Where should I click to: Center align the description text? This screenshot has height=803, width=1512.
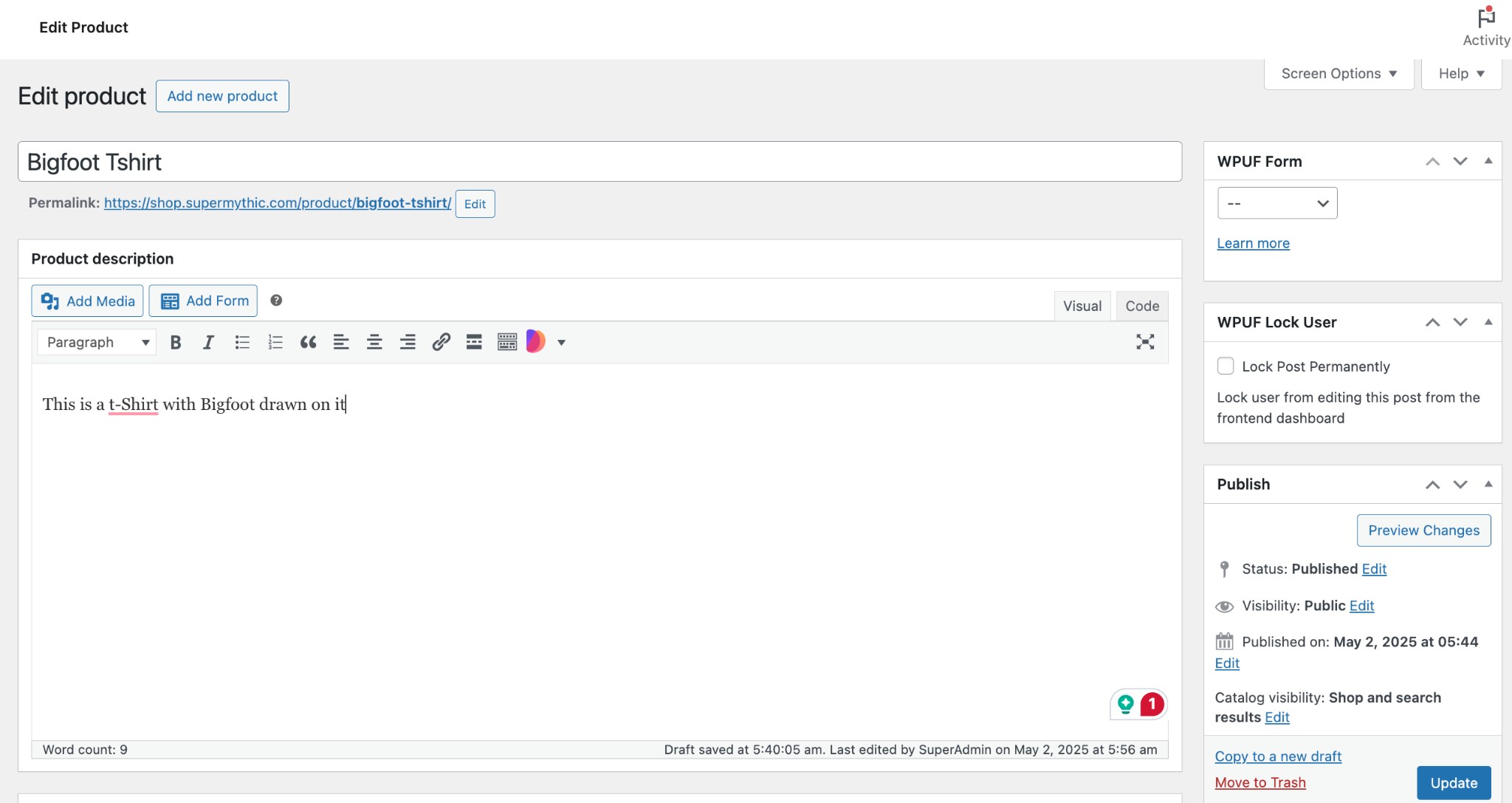coord(374,341)
